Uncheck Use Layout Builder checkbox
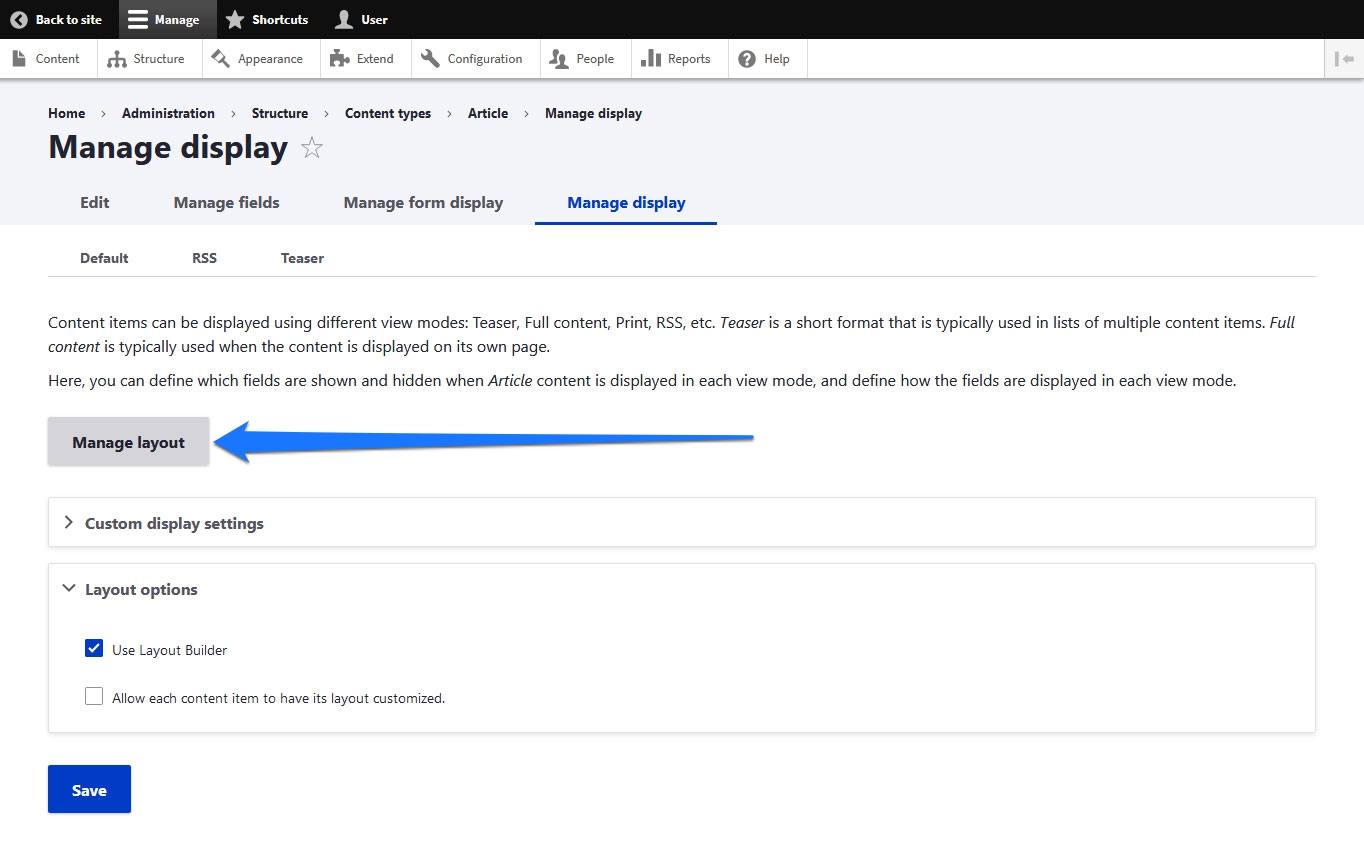Screen dimensions: 1364x841 [x=94, y=648]
